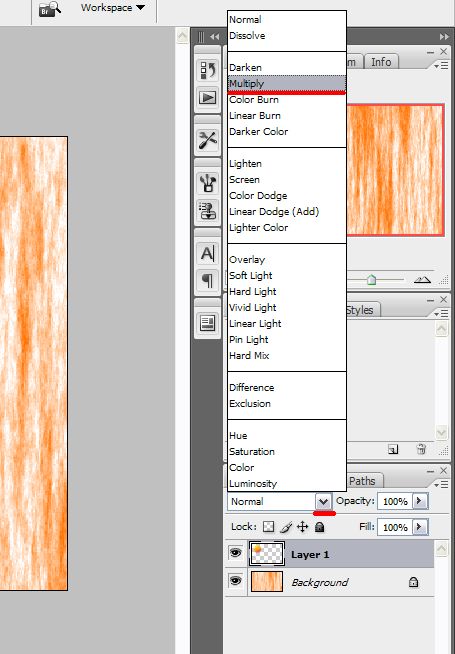
Task: Open the Workspace dropdown
Action: pyautogui.click(x=113, y=8)
